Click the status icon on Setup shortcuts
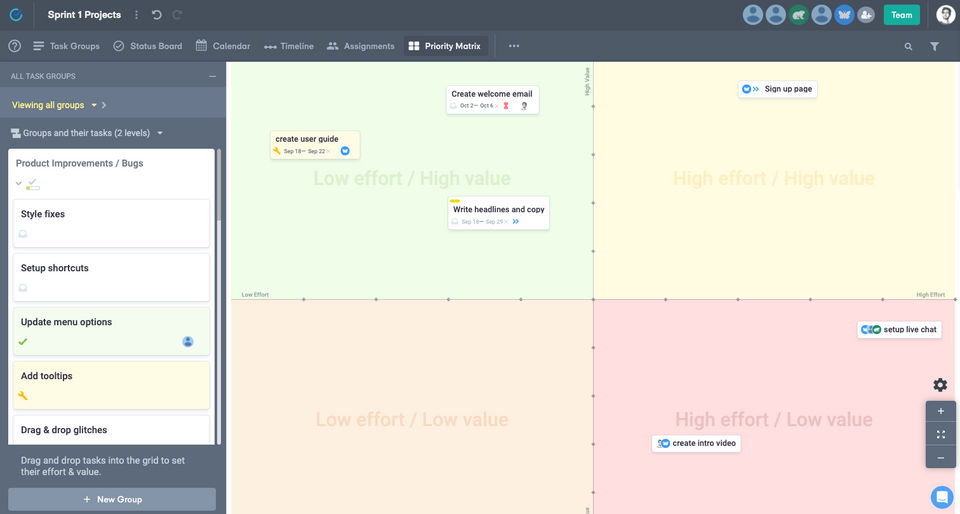 pyautogui.click(x=23, y=288)
